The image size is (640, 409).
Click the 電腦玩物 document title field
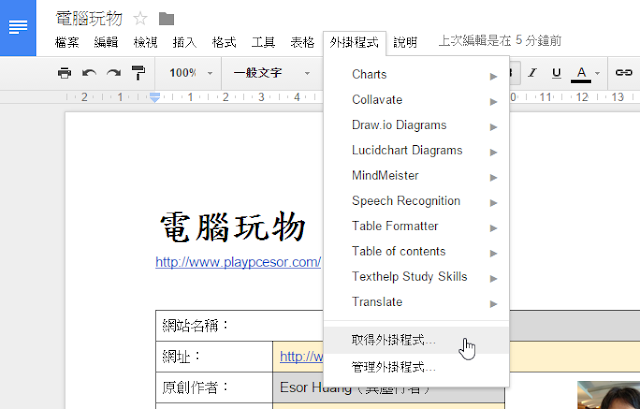[x=89, y=19]
